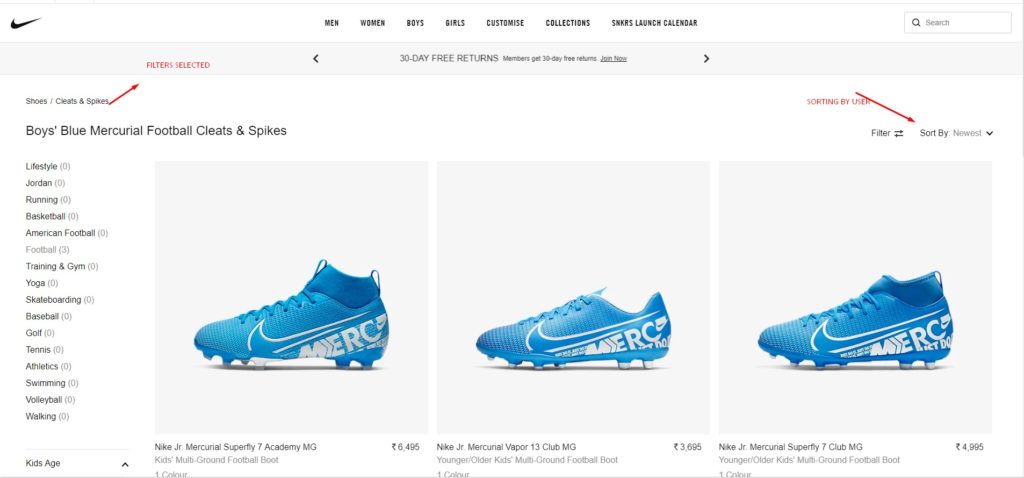This screenshot has height=478, width=1024.
Task: Open the Collections menu
Action: click(567, 23)
